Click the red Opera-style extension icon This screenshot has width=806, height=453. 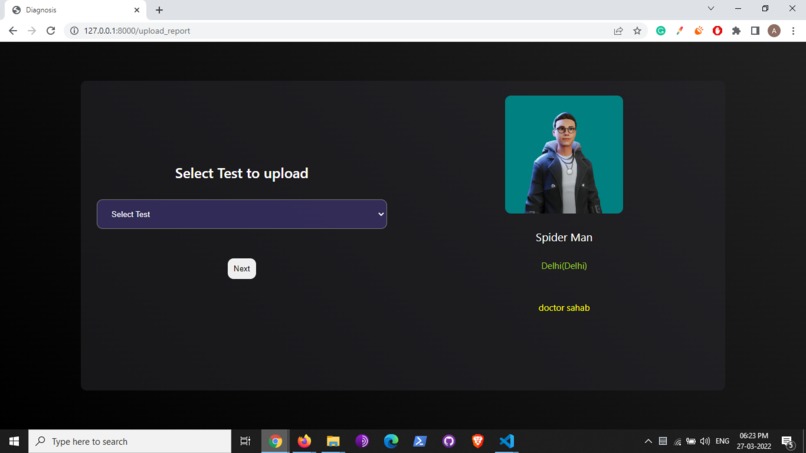click(x=718, y=31)
